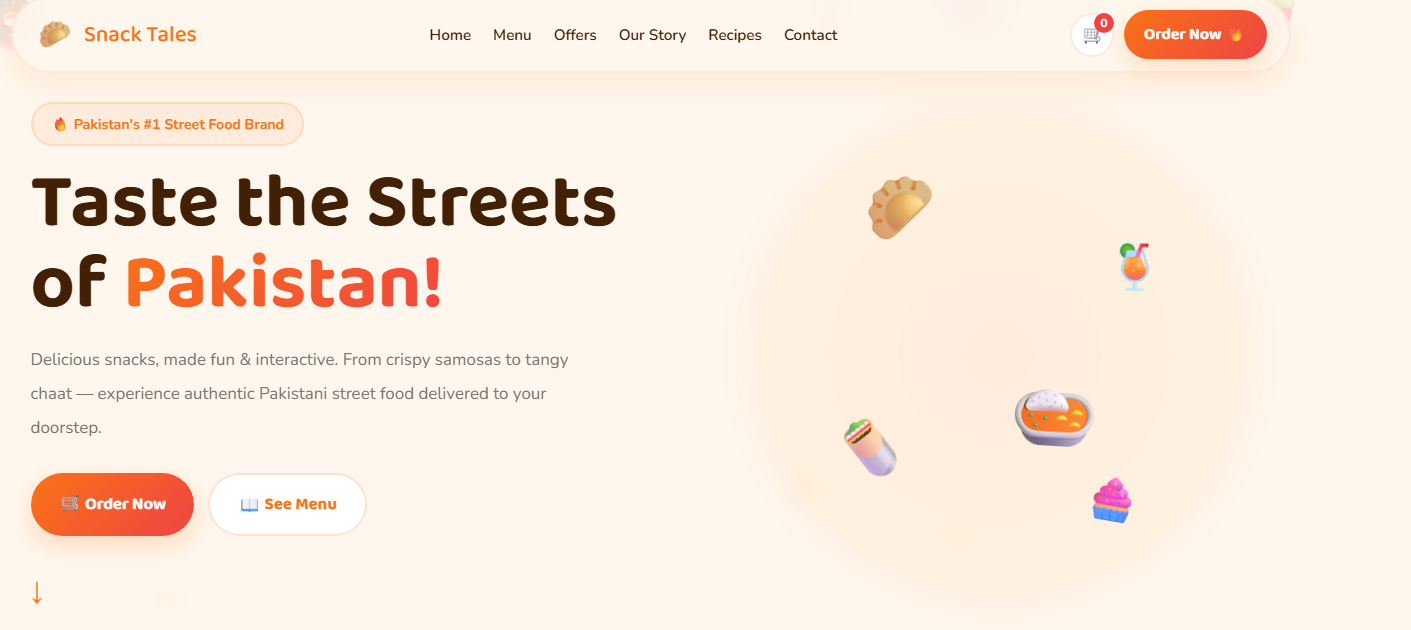This screenshot has height=630, width=1411.
Task: Open the Recipes page
Action: (735, 35)
